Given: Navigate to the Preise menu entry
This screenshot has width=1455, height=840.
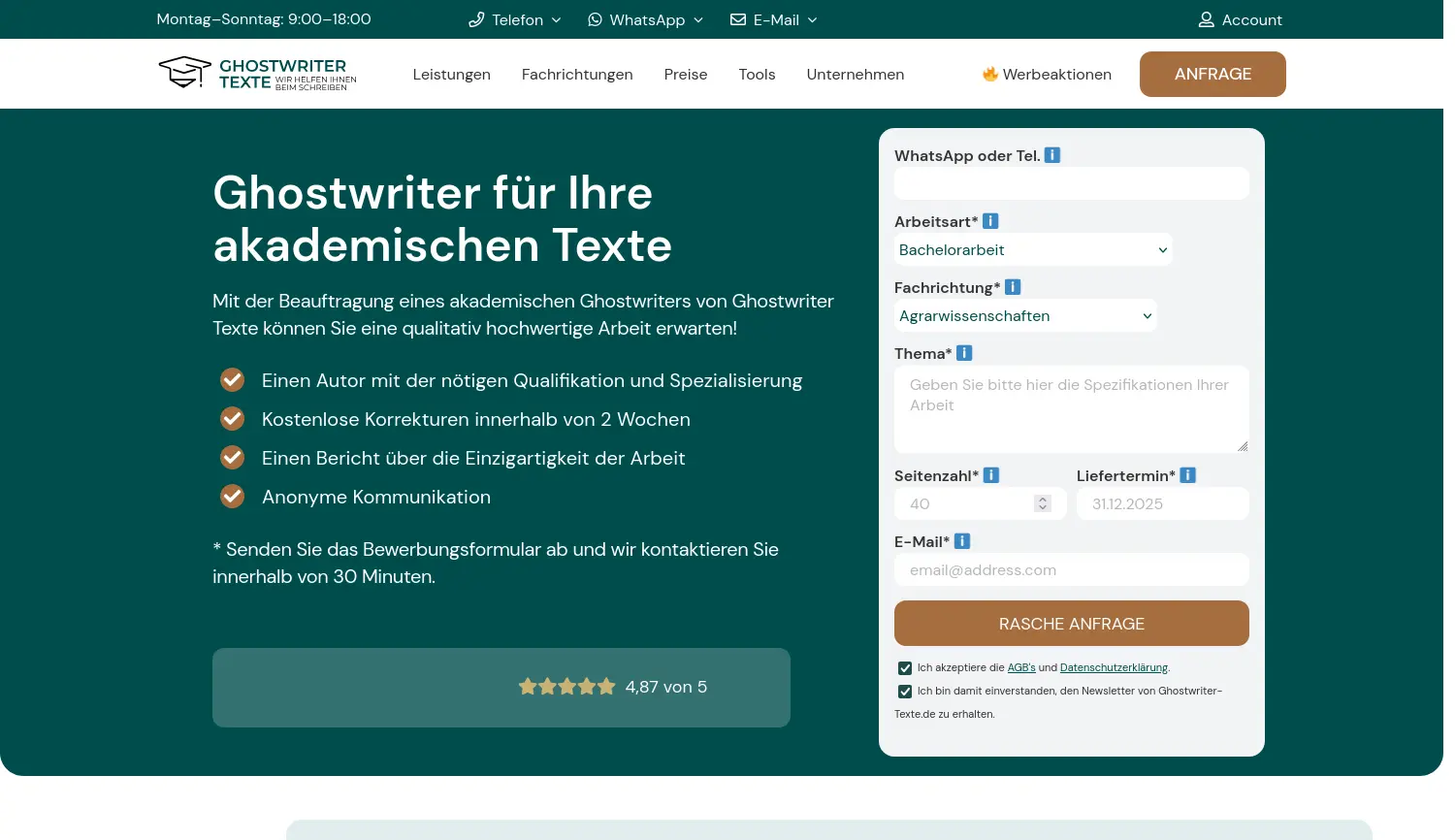Looking at the screenshot, I should pos(685,74).
